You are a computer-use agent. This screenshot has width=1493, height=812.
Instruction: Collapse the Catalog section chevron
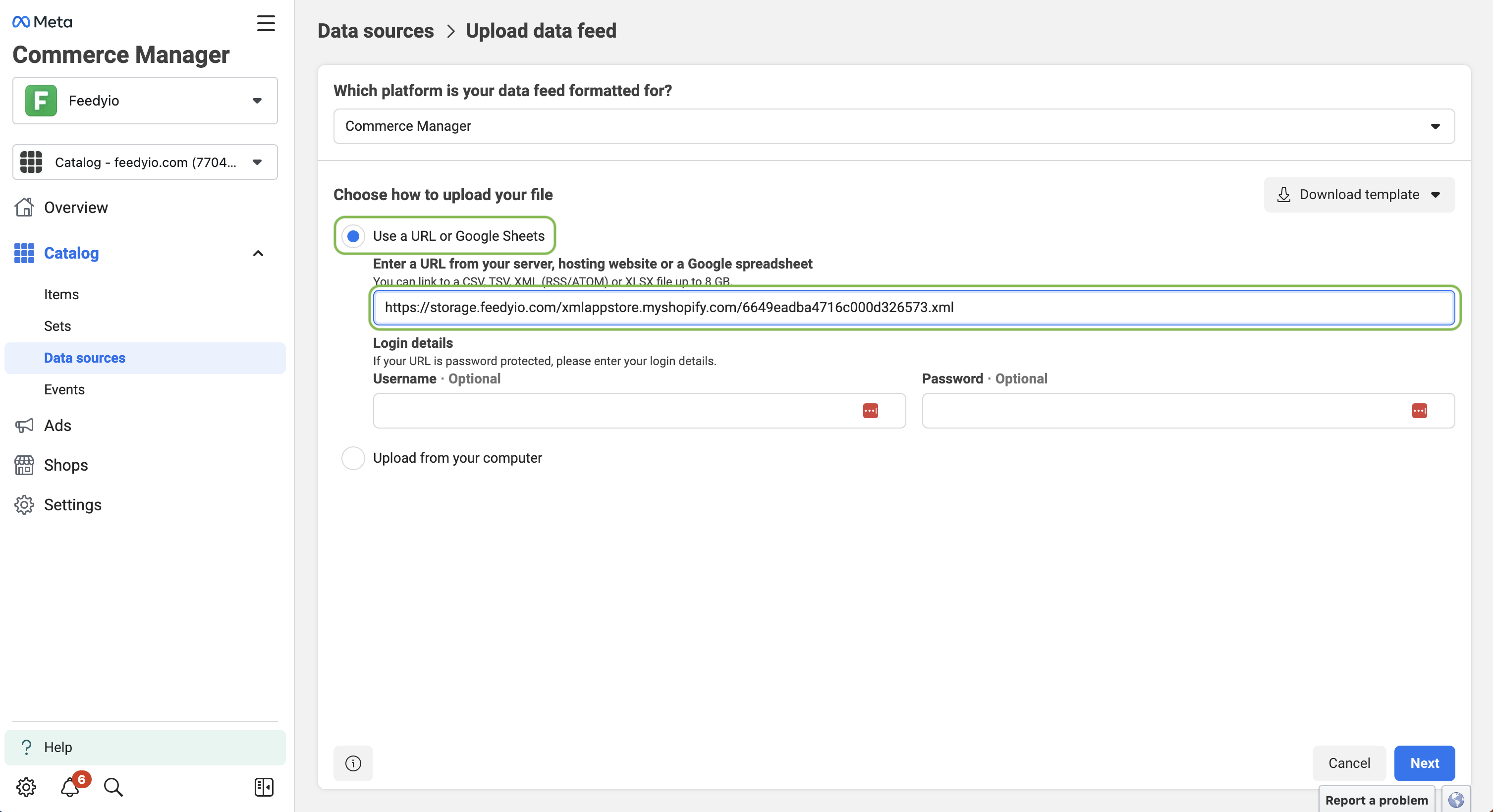coord(258,253)
